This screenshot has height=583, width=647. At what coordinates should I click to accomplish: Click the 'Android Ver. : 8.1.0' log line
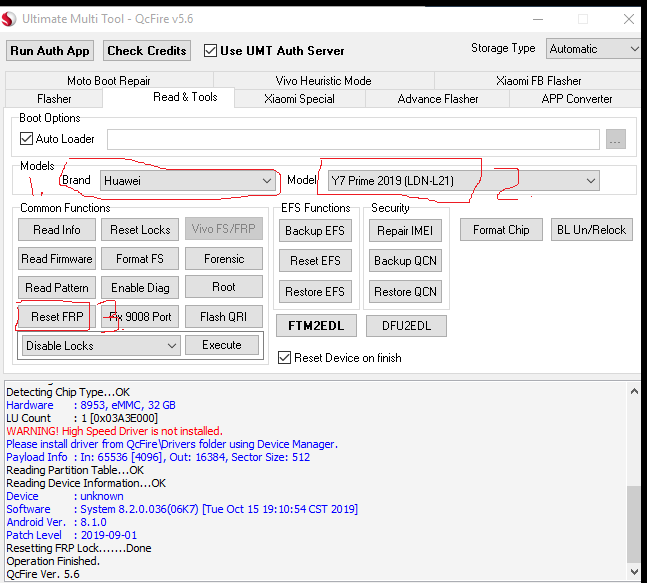coord(57,522)
